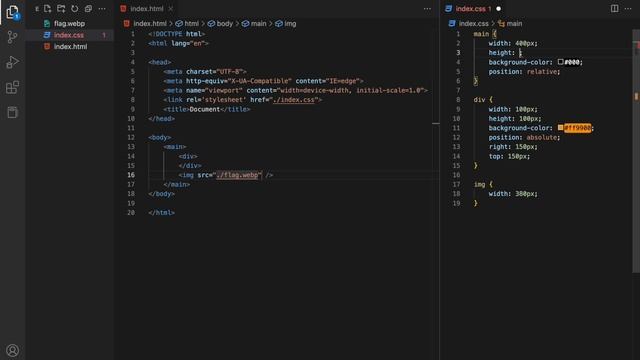Click 'position: absolute;' in div rule
640x360 pixels.
524,137
